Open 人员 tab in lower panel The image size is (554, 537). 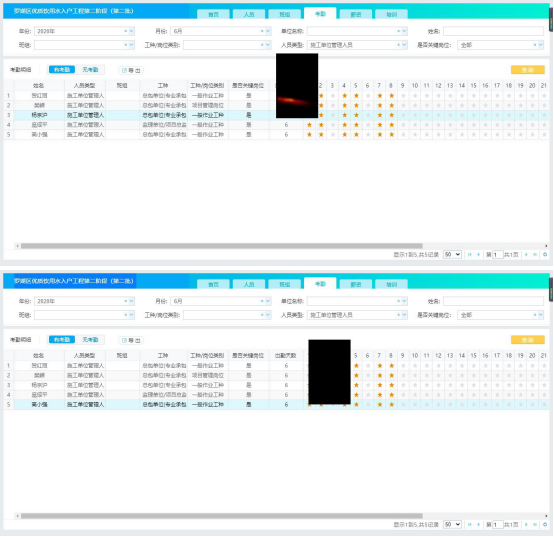249,284
